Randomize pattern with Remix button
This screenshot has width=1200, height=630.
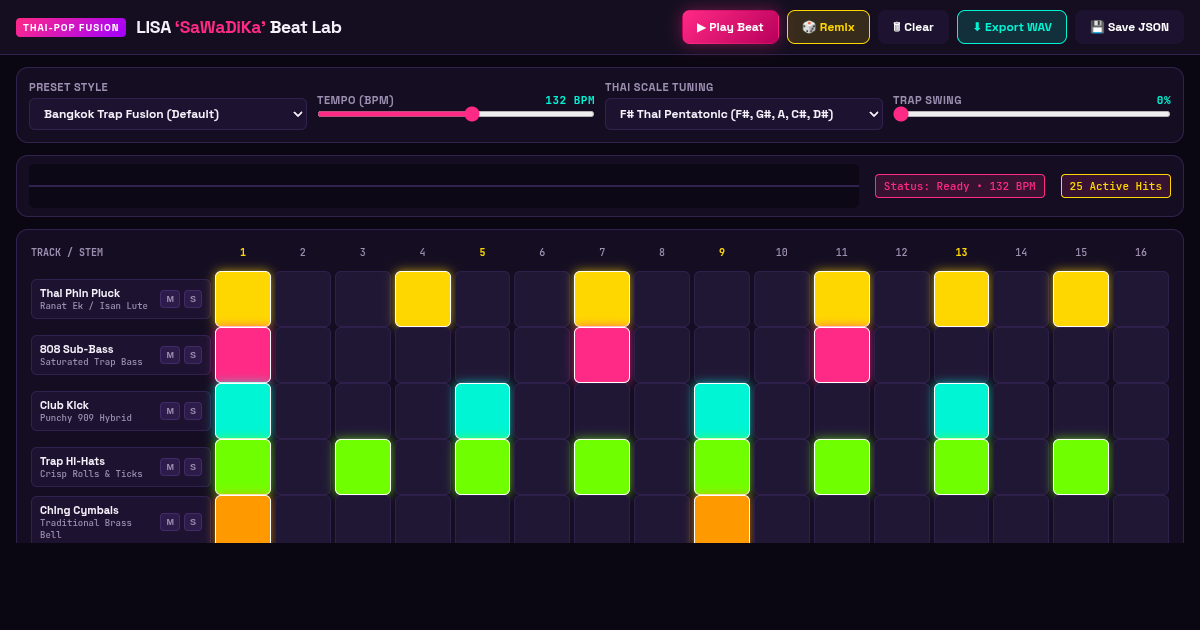(828, 27)
